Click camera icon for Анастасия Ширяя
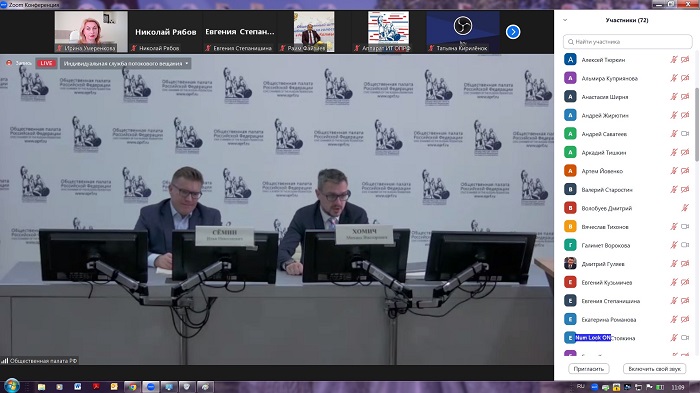This screenshot has width=700, height=393. point(685,96)
